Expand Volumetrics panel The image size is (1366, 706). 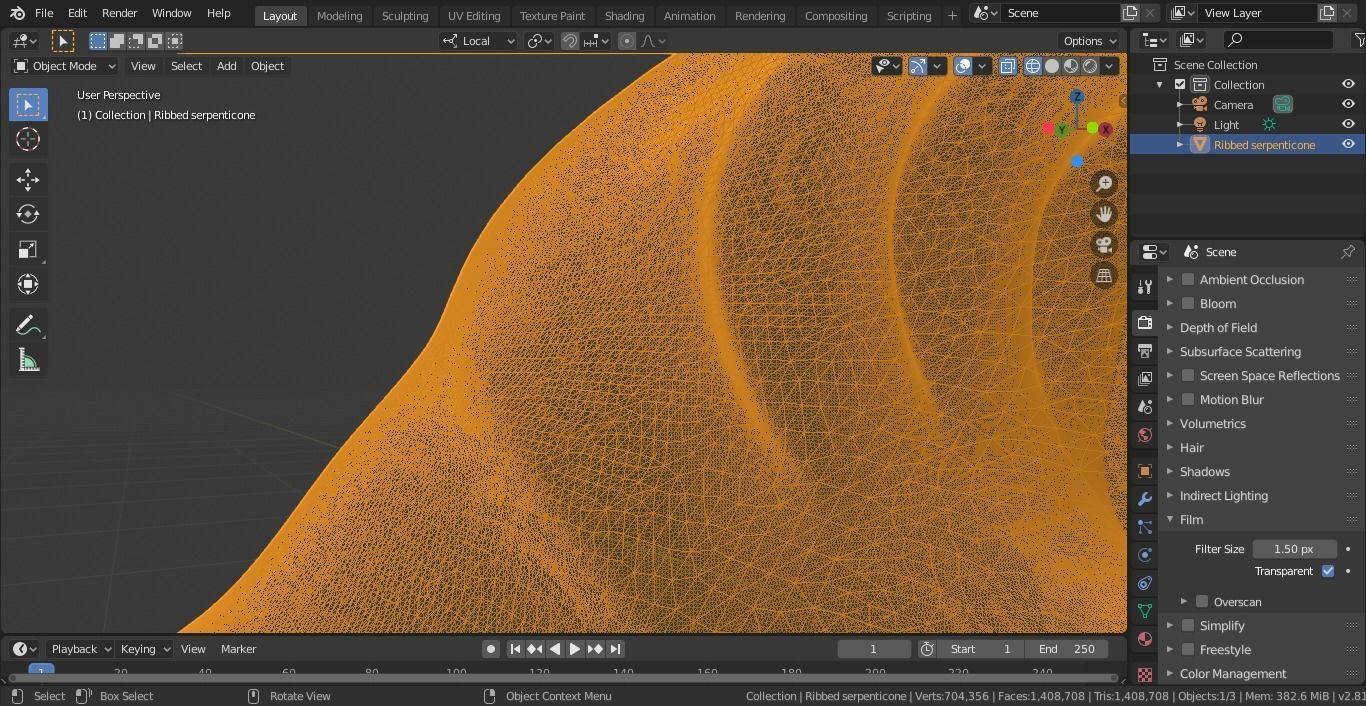tap(1170, 423)
